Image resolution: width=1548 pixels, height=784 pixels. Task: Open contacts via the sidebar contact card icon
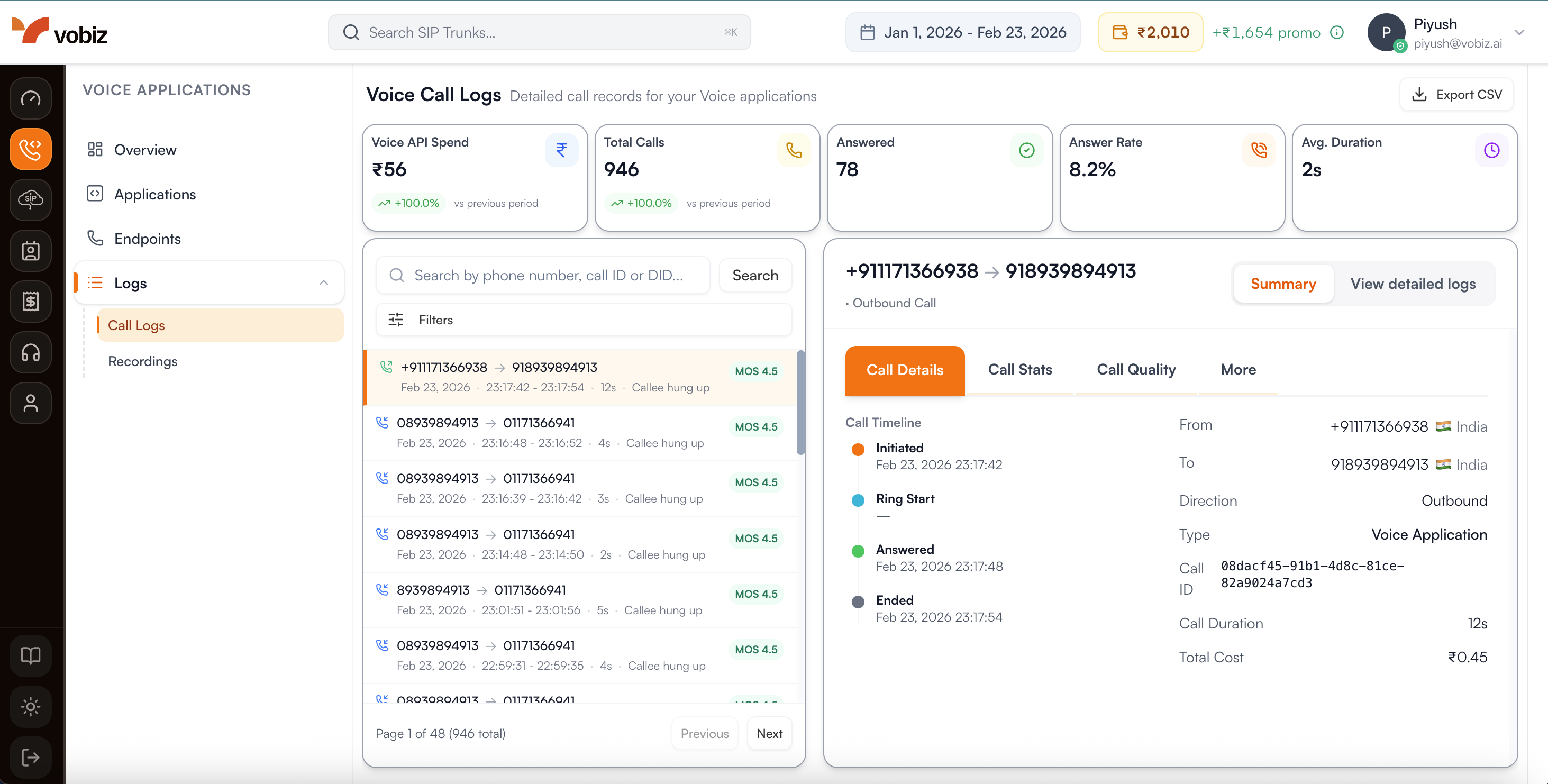30,251
